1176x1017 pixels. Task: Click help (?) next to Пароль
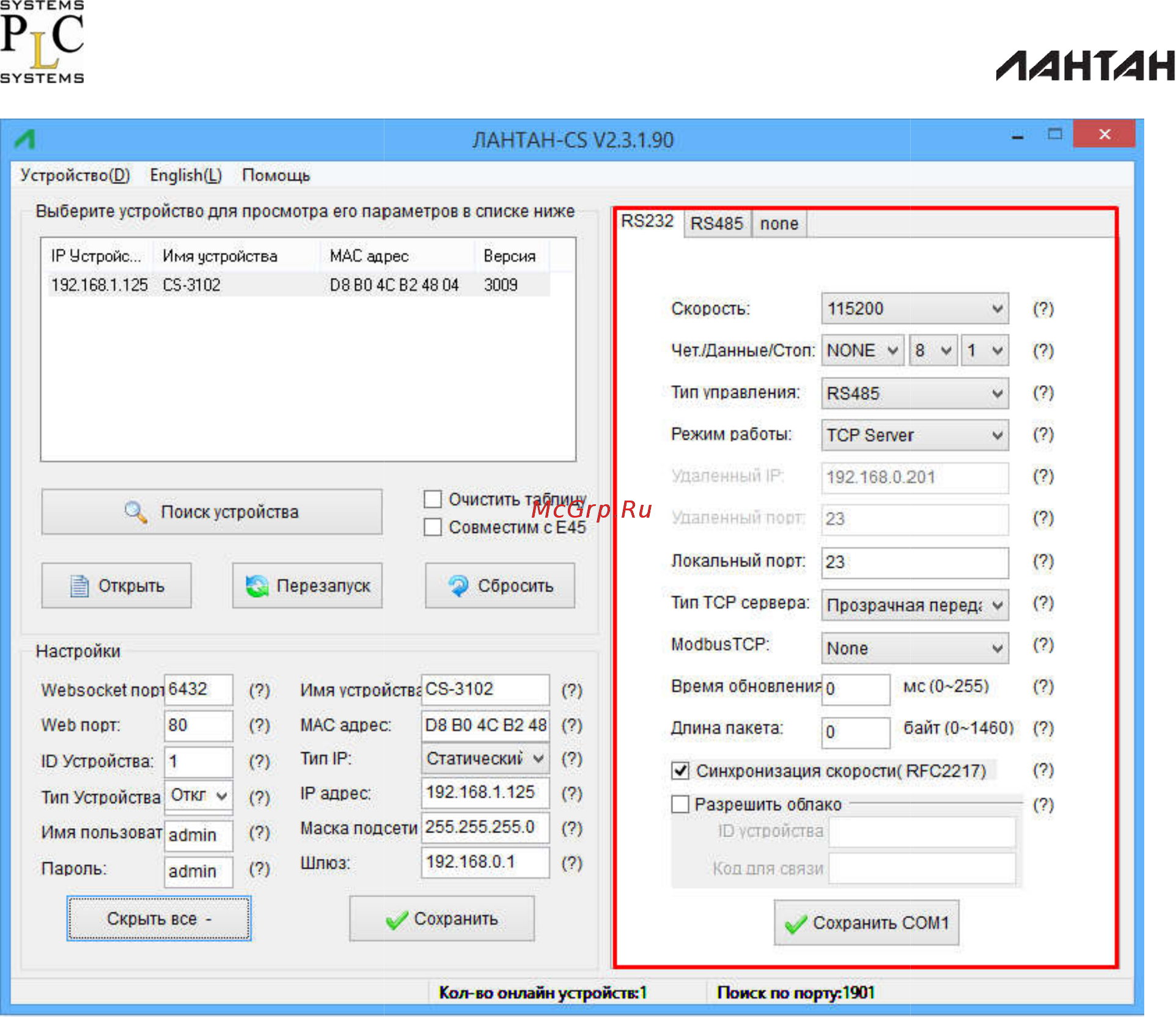click(x=259, y=868)
